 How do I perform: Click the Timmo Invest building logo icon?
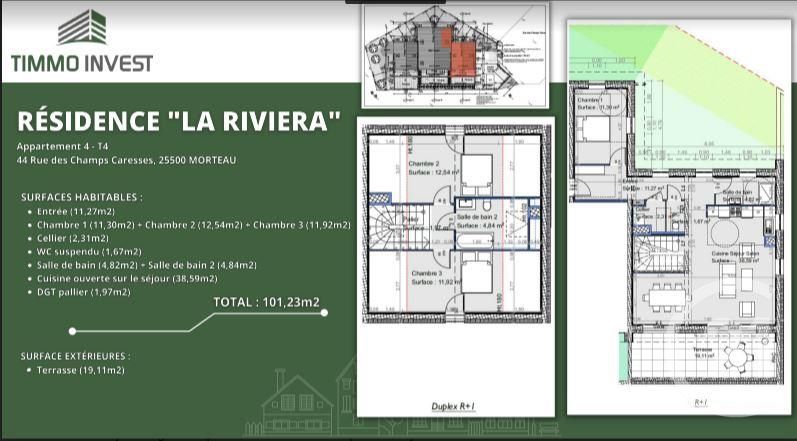click(82, 27)
